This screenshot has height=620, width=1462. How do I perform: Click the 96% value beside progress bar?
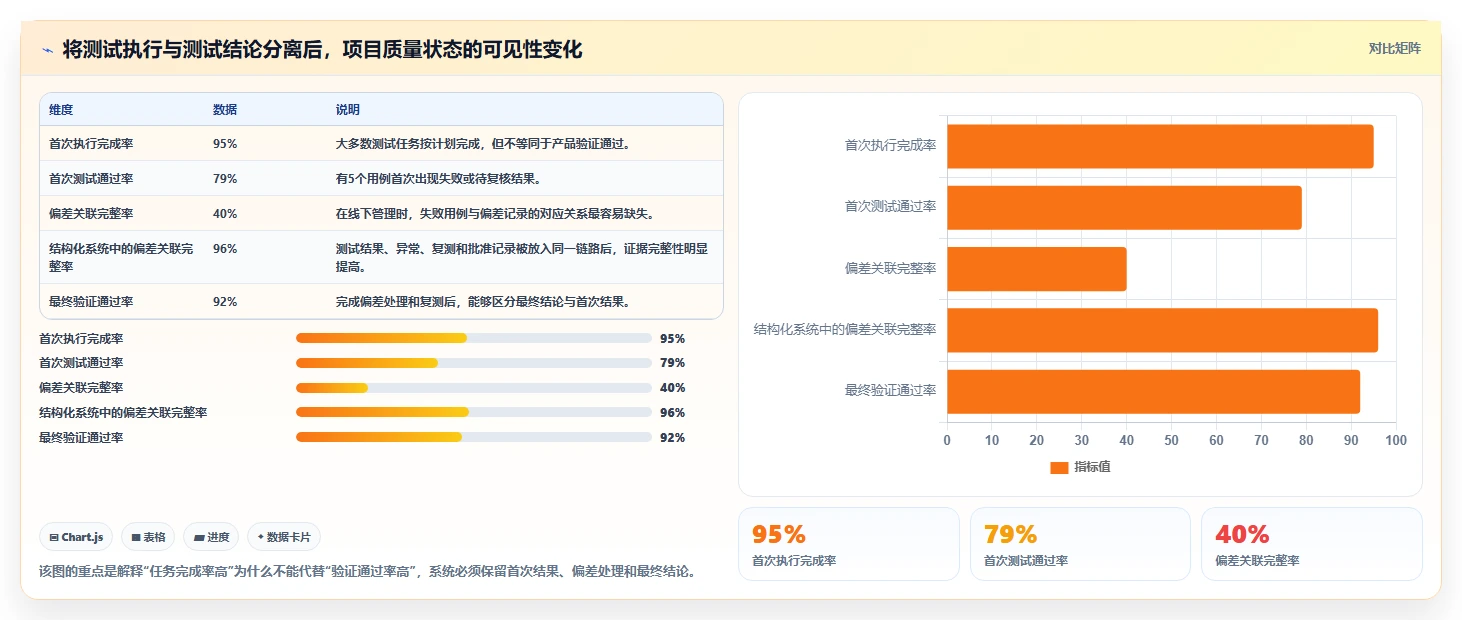[x=672, y=413]
